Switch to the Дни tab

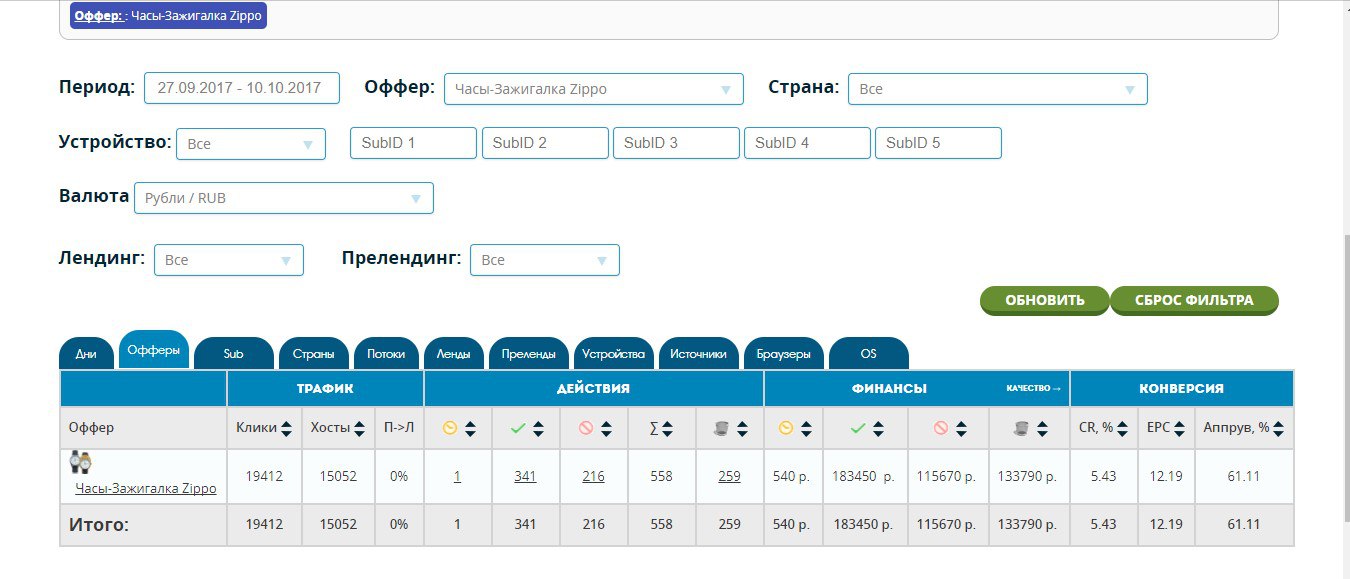click(87, 353)
